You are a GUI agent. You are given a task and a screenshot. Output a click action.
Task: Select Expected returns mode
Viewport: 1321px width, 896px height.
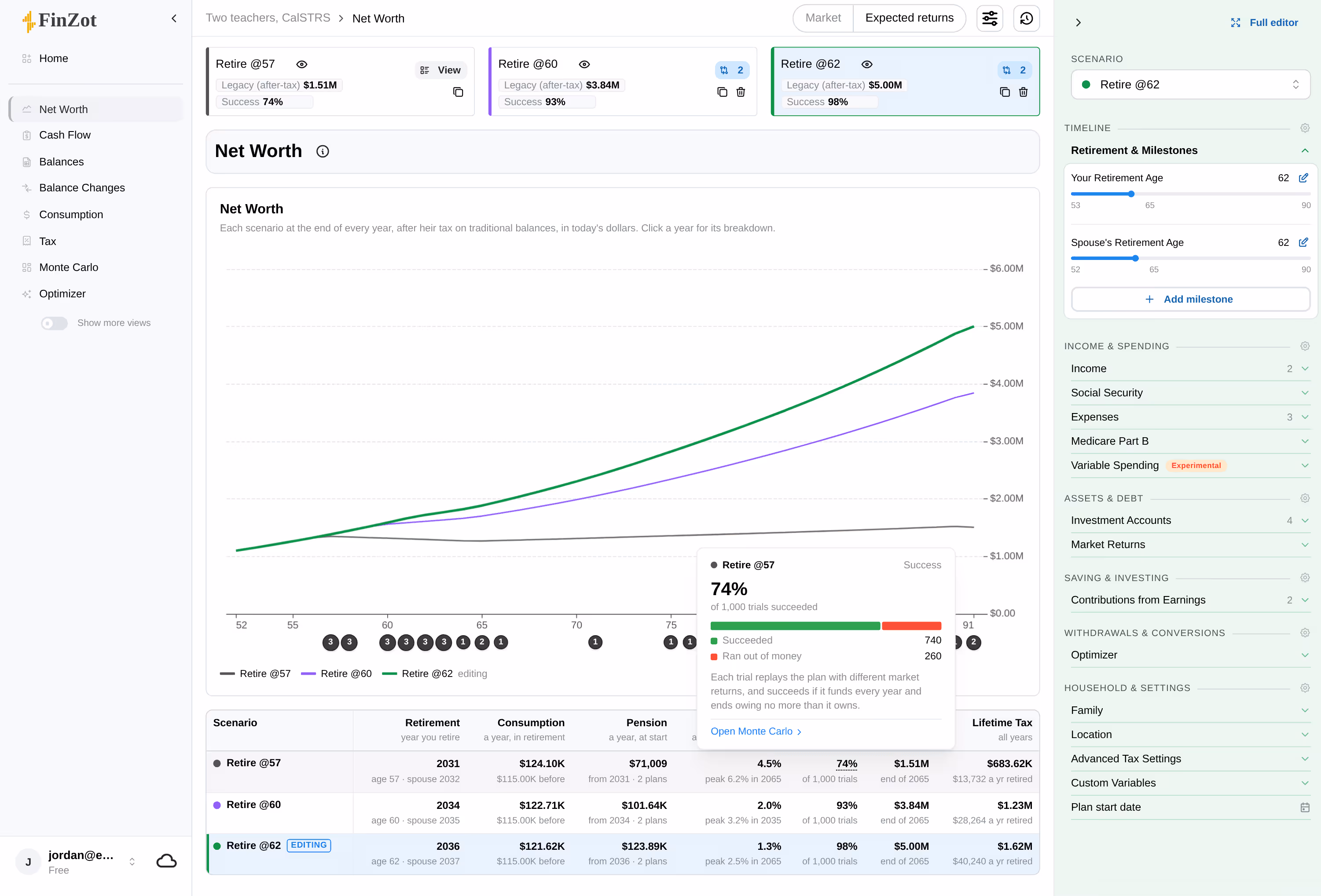coord(910,18)
